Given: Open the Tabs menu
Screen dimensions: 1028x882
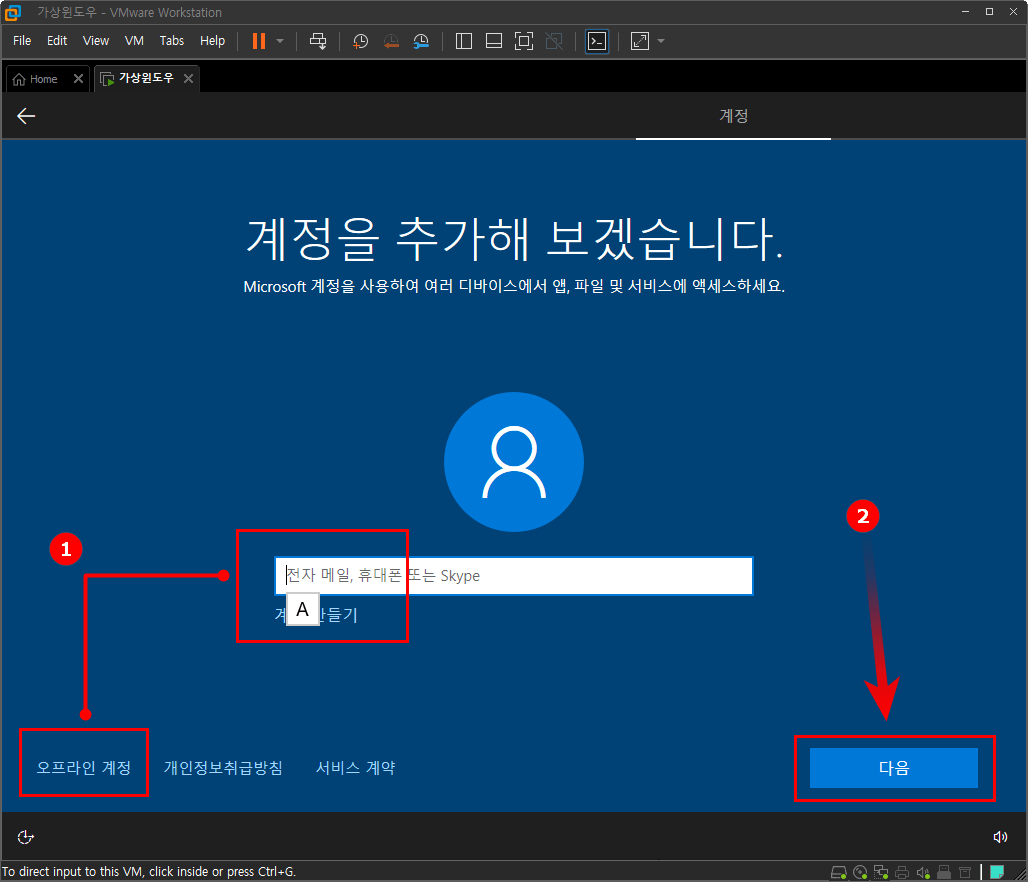Looking at the screenshot, I should pyautogui.click(x=172, y=41).
